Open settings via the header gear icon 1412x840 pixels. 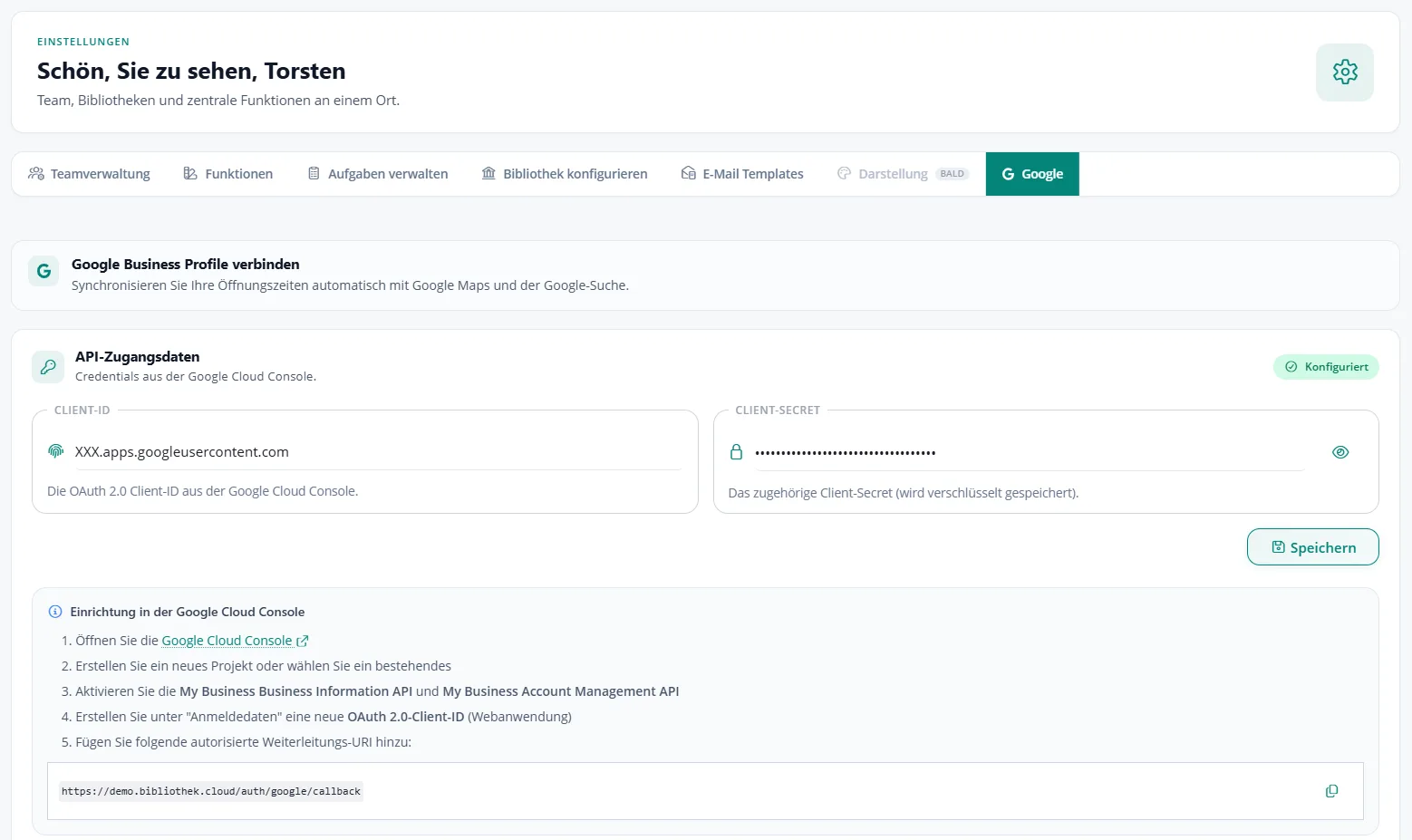1344,72
